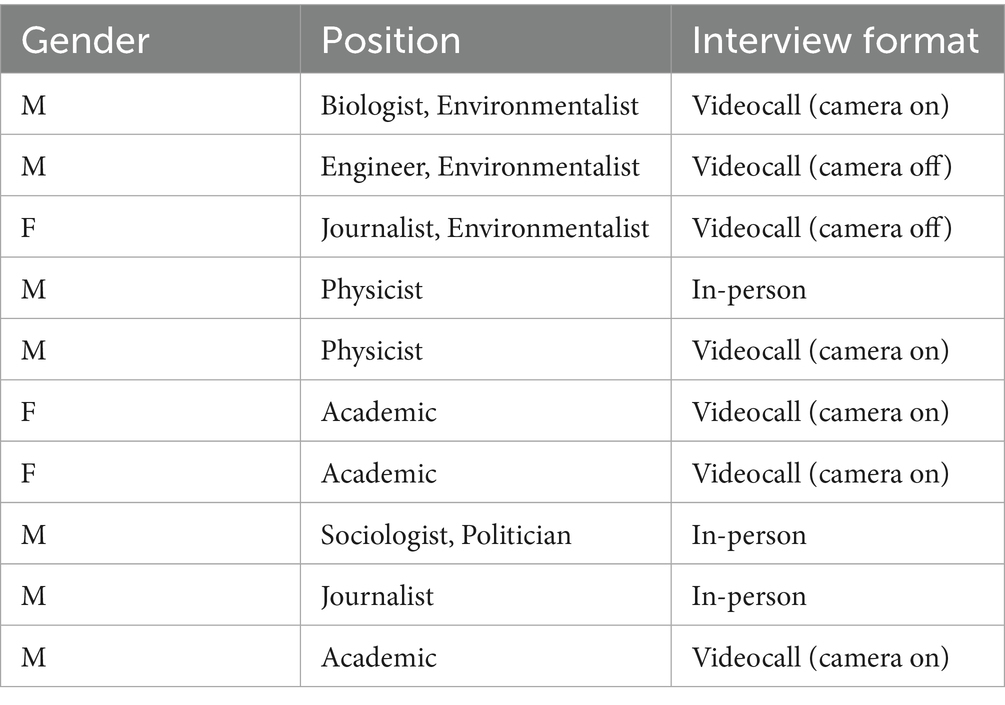The height and width of the screenshot is (705, 1005).
Task: Select the interview format for the Biologist row
Action: point(820,105)
